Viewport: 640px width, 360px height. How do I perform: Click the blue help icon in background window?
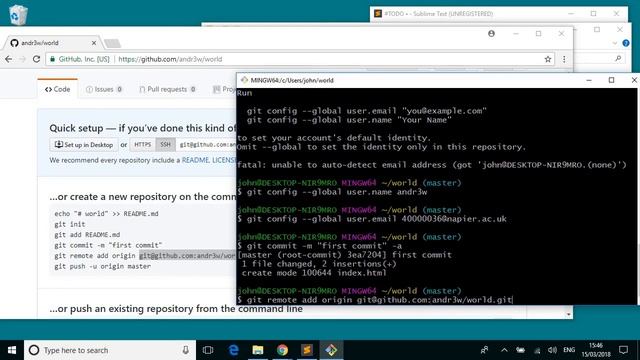point(626,43)
